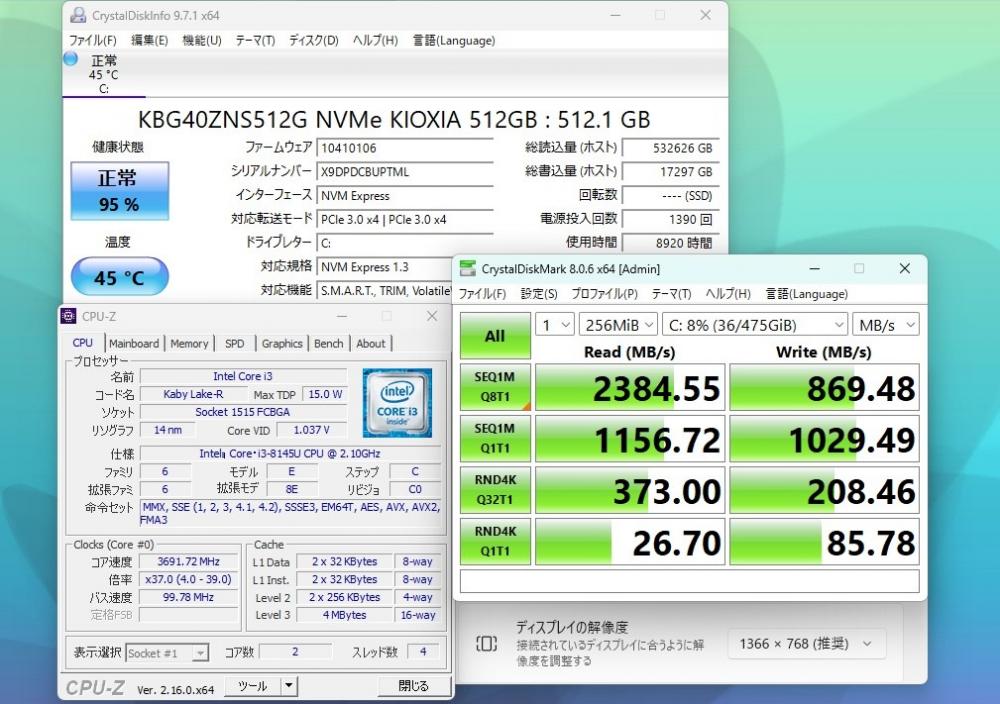Switch to the SPD tab in CPU-Z

[234, 343]
